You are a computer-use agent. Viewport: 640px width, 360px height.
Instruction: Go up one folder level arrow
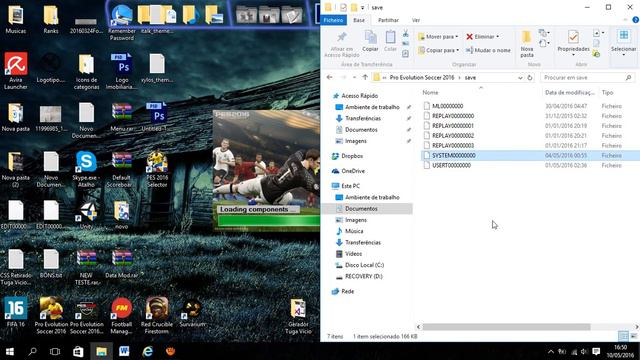click(365, 78)
